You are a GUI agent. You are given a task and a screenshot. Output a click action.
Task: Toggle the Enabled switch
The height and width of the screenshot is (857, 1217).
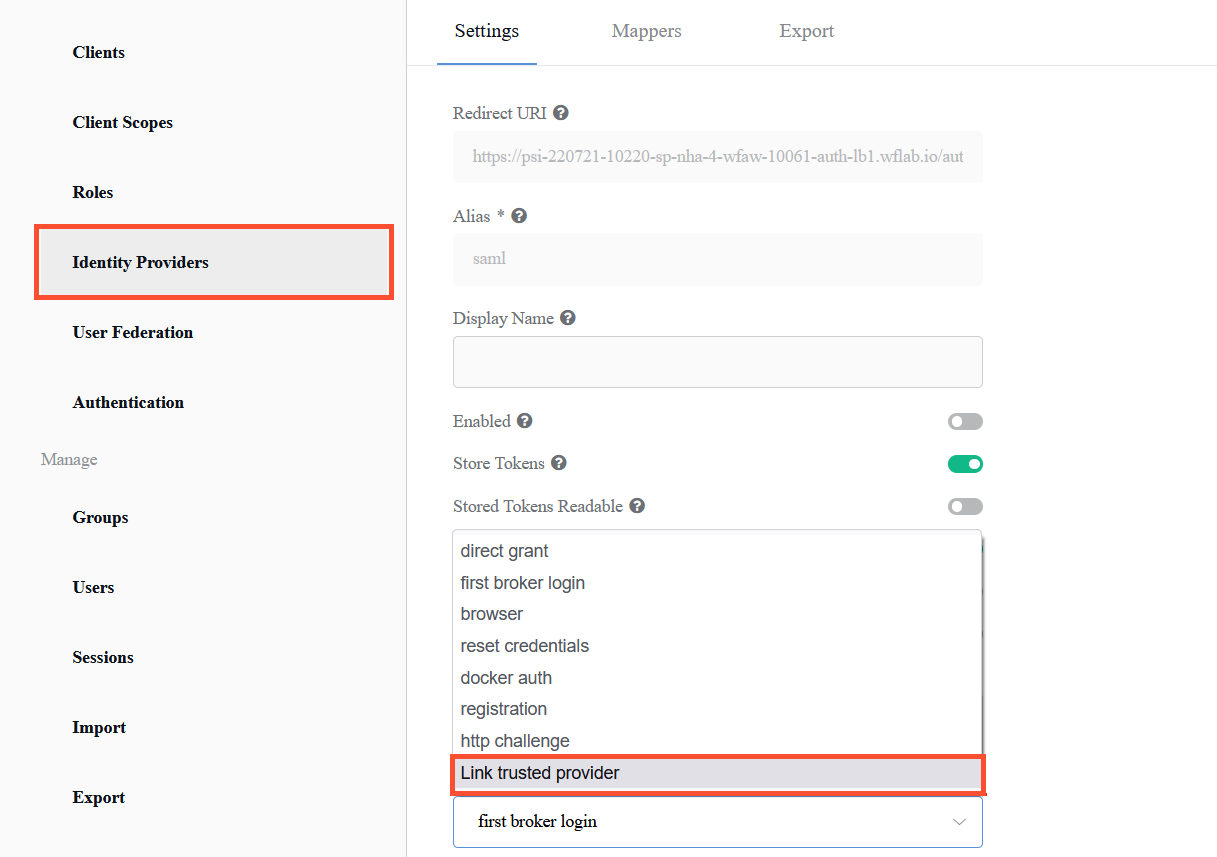click(965, 422)
